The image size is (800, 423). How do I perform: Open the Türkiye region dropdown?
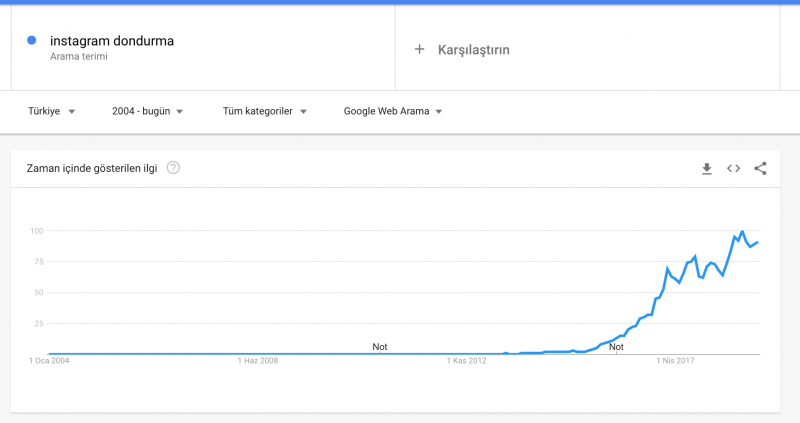[52, 111]
